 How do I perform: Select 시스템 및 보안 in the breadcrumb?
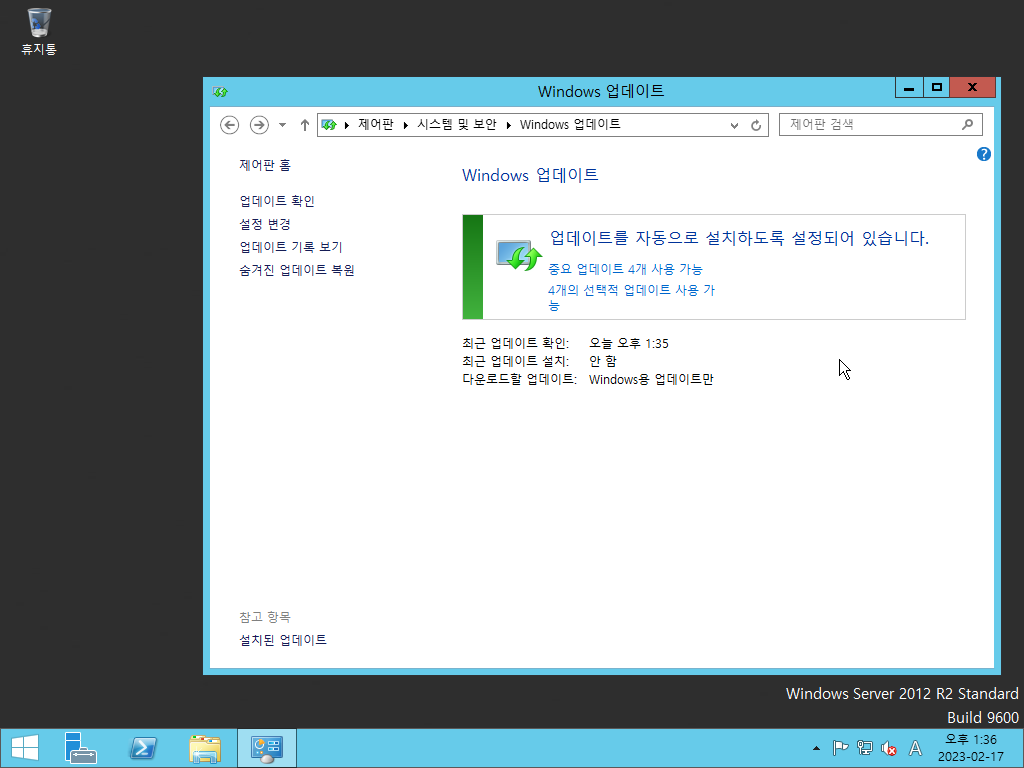(x=456, y=124)
